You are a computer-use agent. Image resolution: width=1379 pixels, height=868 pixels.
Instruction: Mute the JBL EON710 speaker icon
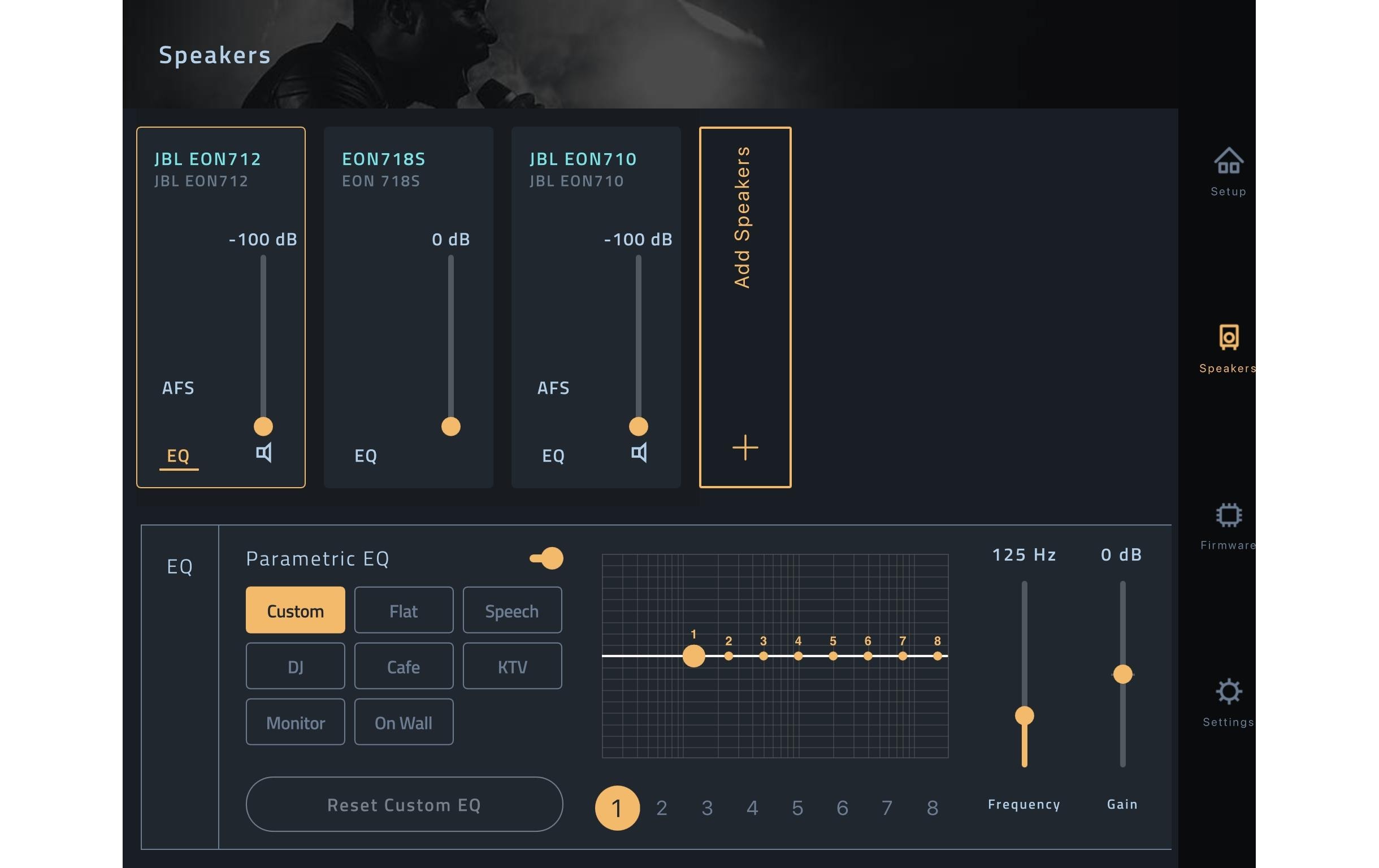point(639,453)
